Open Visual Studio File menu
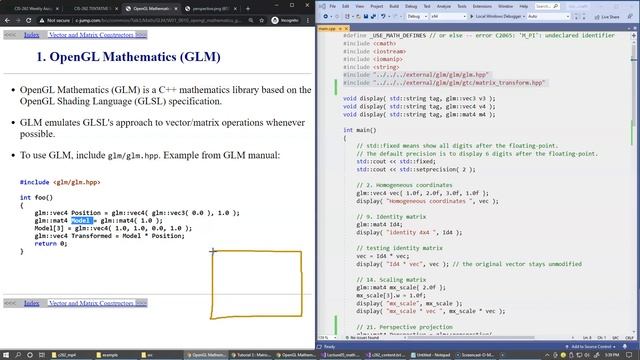The height and width of the screenshot is (360, 640). pyautogui.click(x=333, y=6)
